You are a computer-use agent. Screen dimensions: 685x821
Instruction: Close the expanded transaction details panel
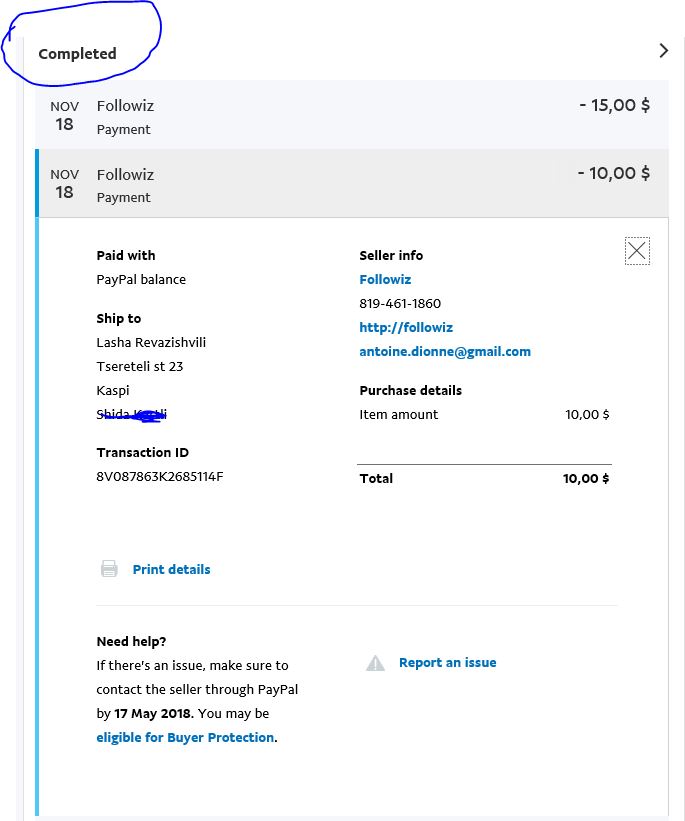click(x=637, y=251)
